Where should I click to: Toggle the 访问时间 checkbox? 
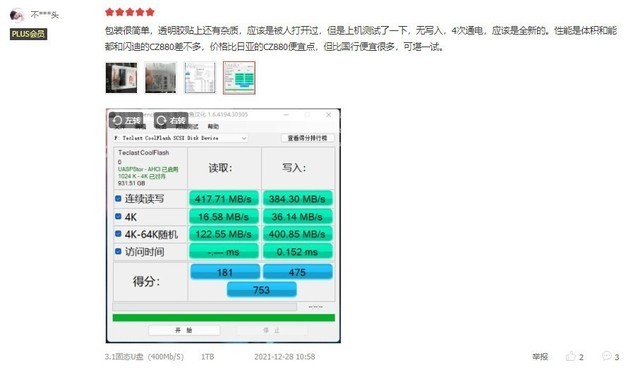click(x=118, y=251)
